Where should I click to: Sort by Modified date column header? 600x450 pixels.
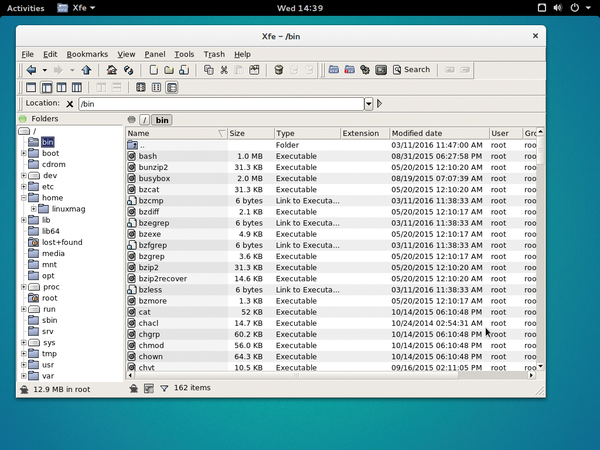(439, 133)
